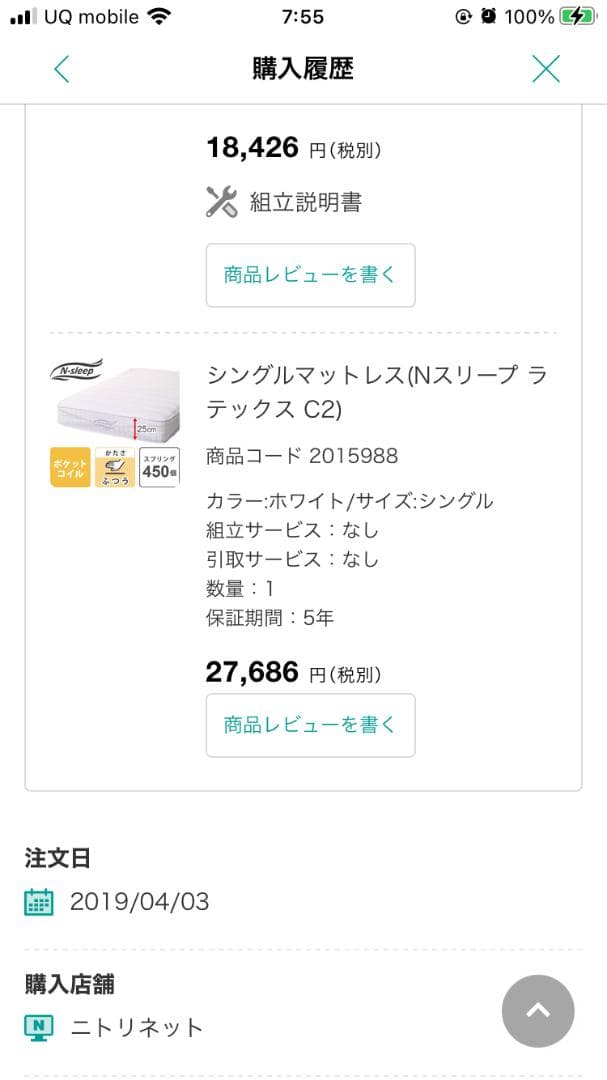Screen dimensions: 607x1080
Task: Tap the スプリング 450 spring count badge
Action: pos(159,467)
